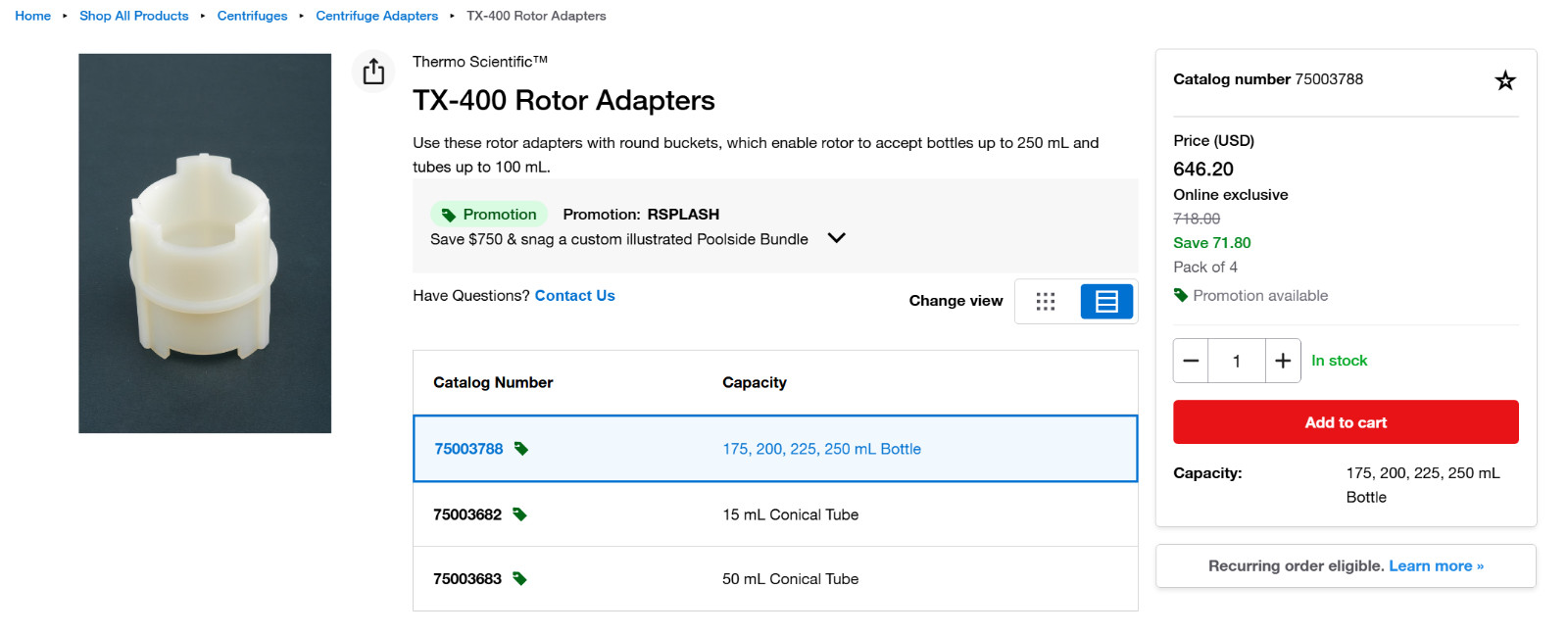Click the 50 mL Conical Tube capacity
1568x635 pixels.
(790, 579)
